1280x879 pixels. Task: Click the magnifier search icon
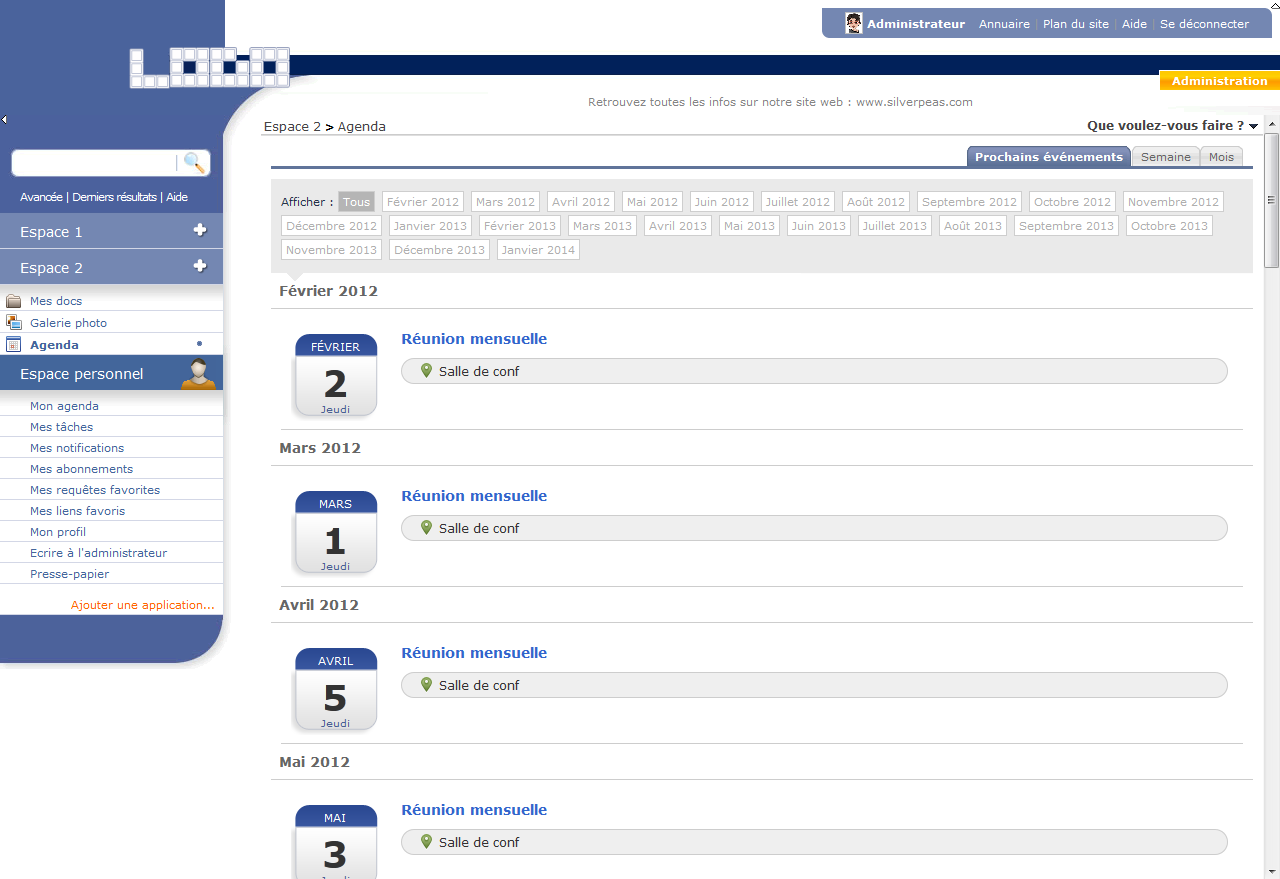pyautogui.click(x=195, y=163)
